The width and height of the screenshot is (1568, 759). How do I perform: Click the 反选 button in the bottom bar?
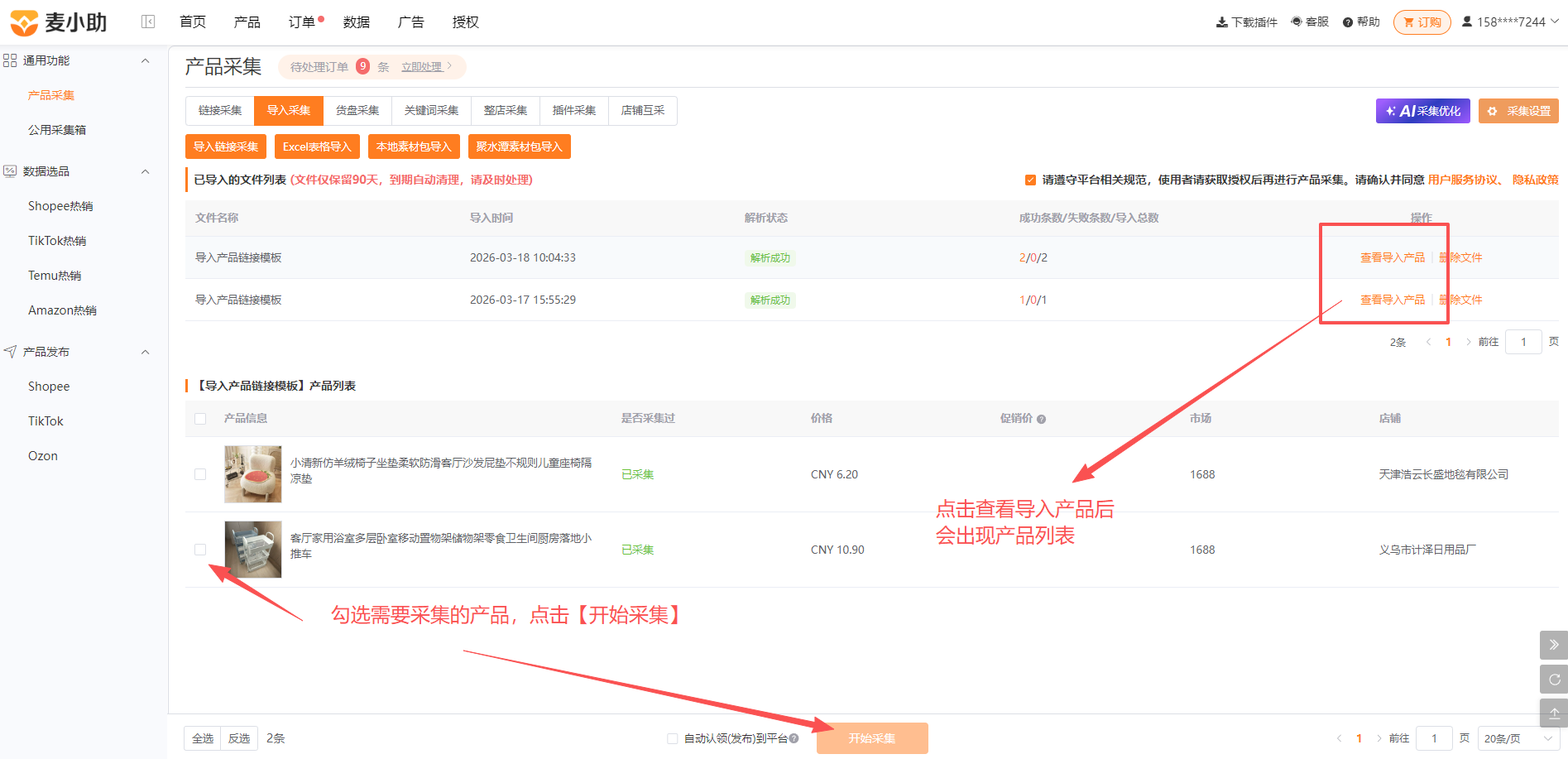239,738
